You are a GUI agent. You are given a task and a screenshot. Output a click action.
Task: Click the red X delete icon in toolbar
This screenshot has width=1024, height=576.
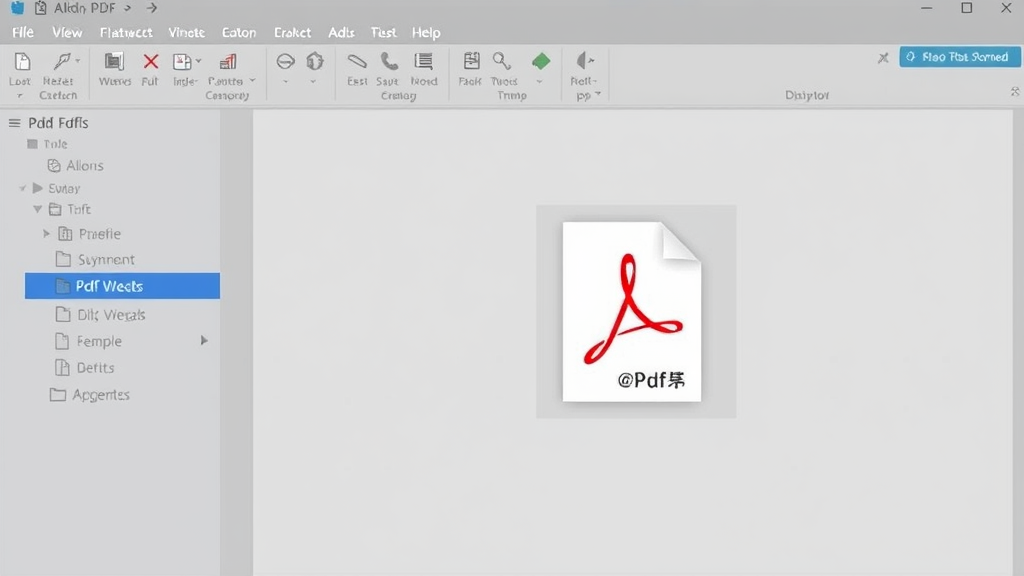coord(150,62)
